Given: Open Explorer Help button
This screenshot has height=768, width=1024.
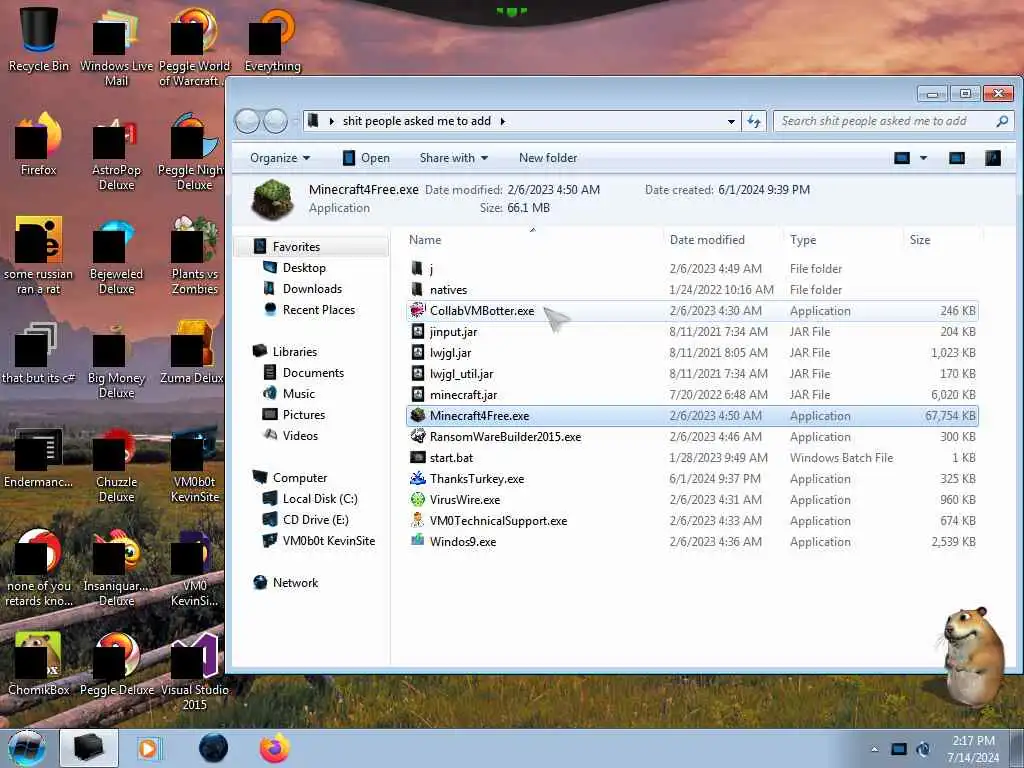Looking at the screenshot, I should 993,158.
